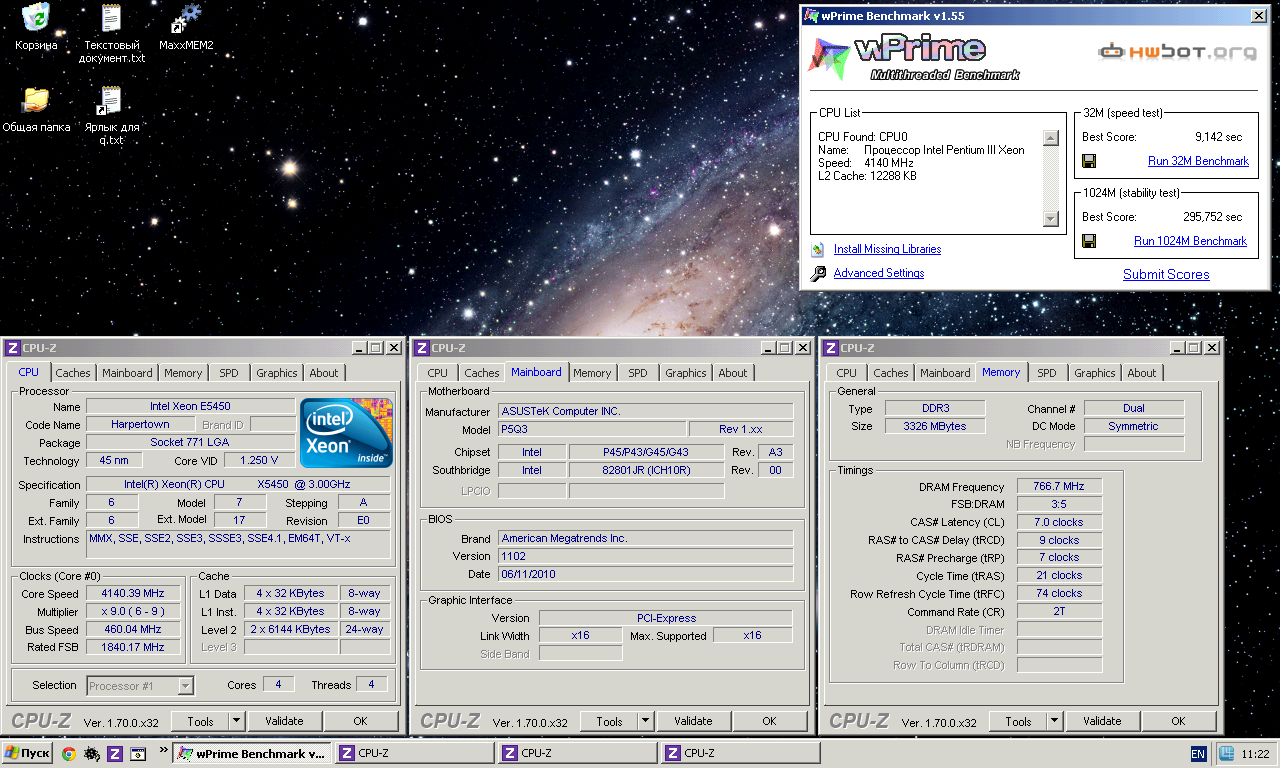Switch to Mainboard tab in Memory CPU-Z window
The width and height of the screenshot is (1280, 768).
pyautogui.click(x=946, y=373)
